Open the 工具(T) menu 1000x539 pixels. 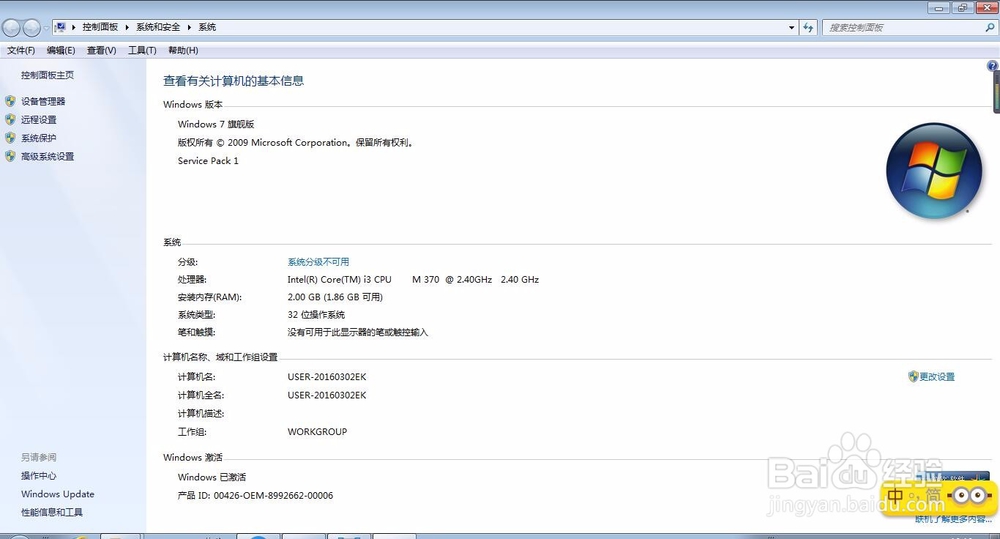[x=142, y=50]
